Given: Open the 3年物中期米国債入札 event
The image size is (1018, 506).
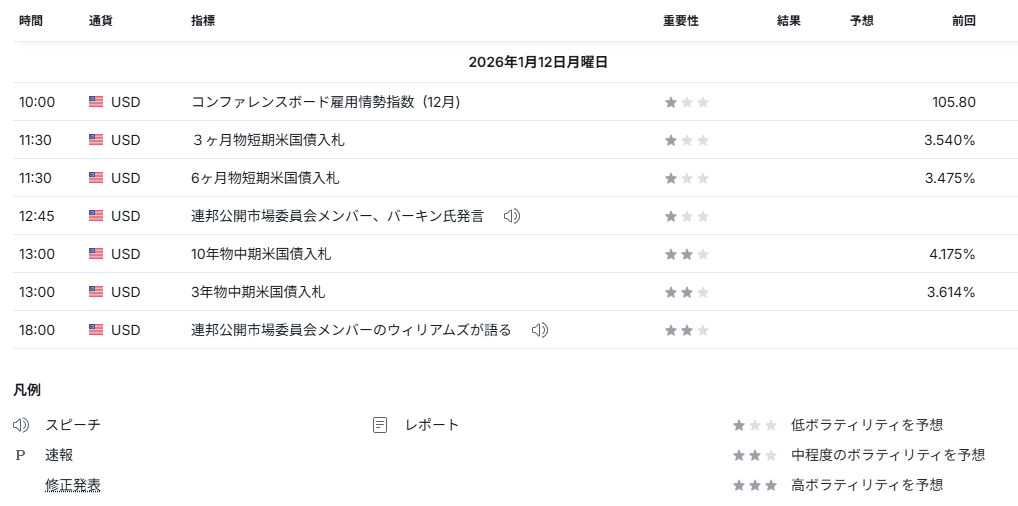Looking at the screenshot, I should click(x=258, y=292).
